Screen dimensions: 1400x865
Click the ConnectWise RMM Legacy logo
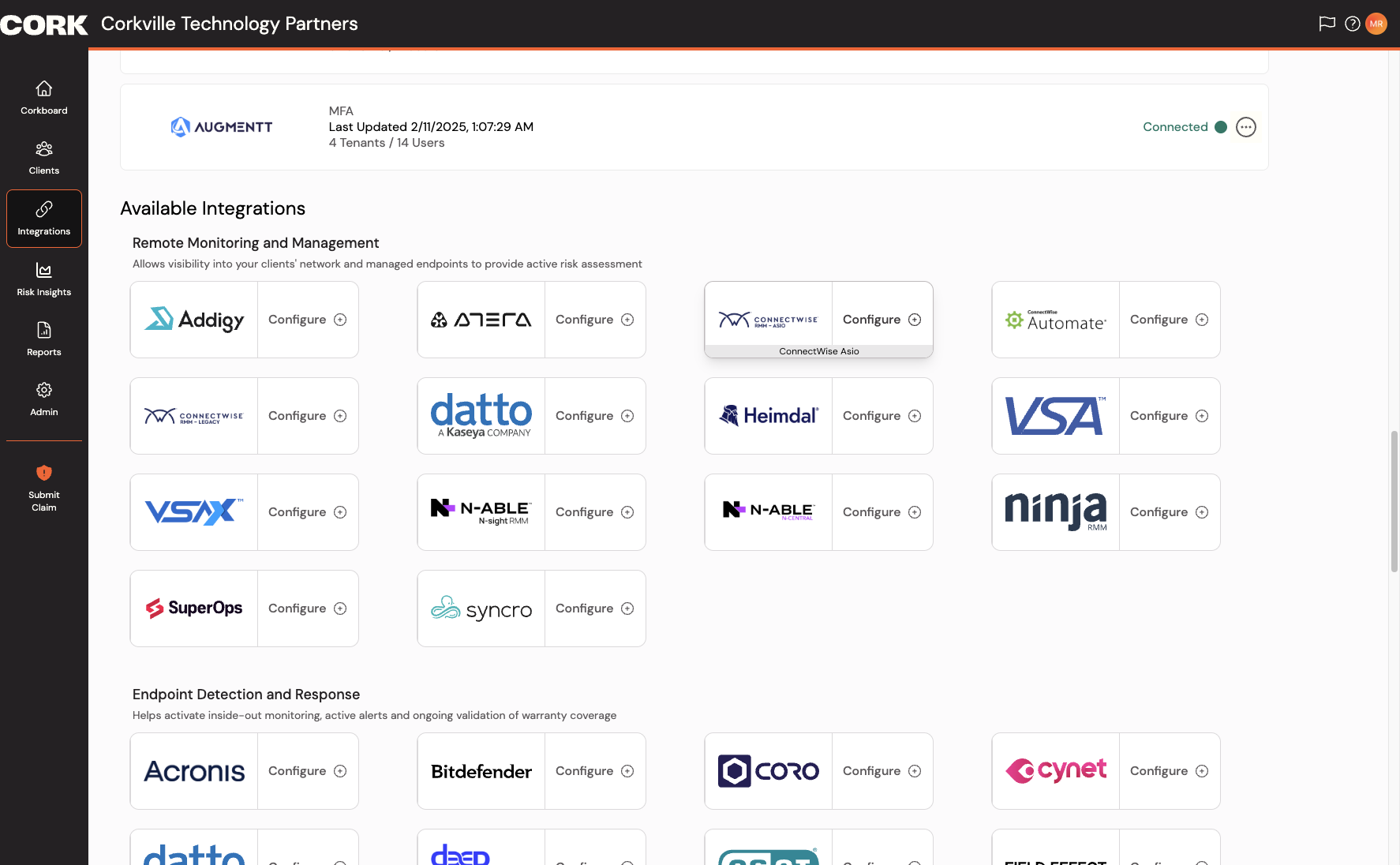click(x=194, y=416)
